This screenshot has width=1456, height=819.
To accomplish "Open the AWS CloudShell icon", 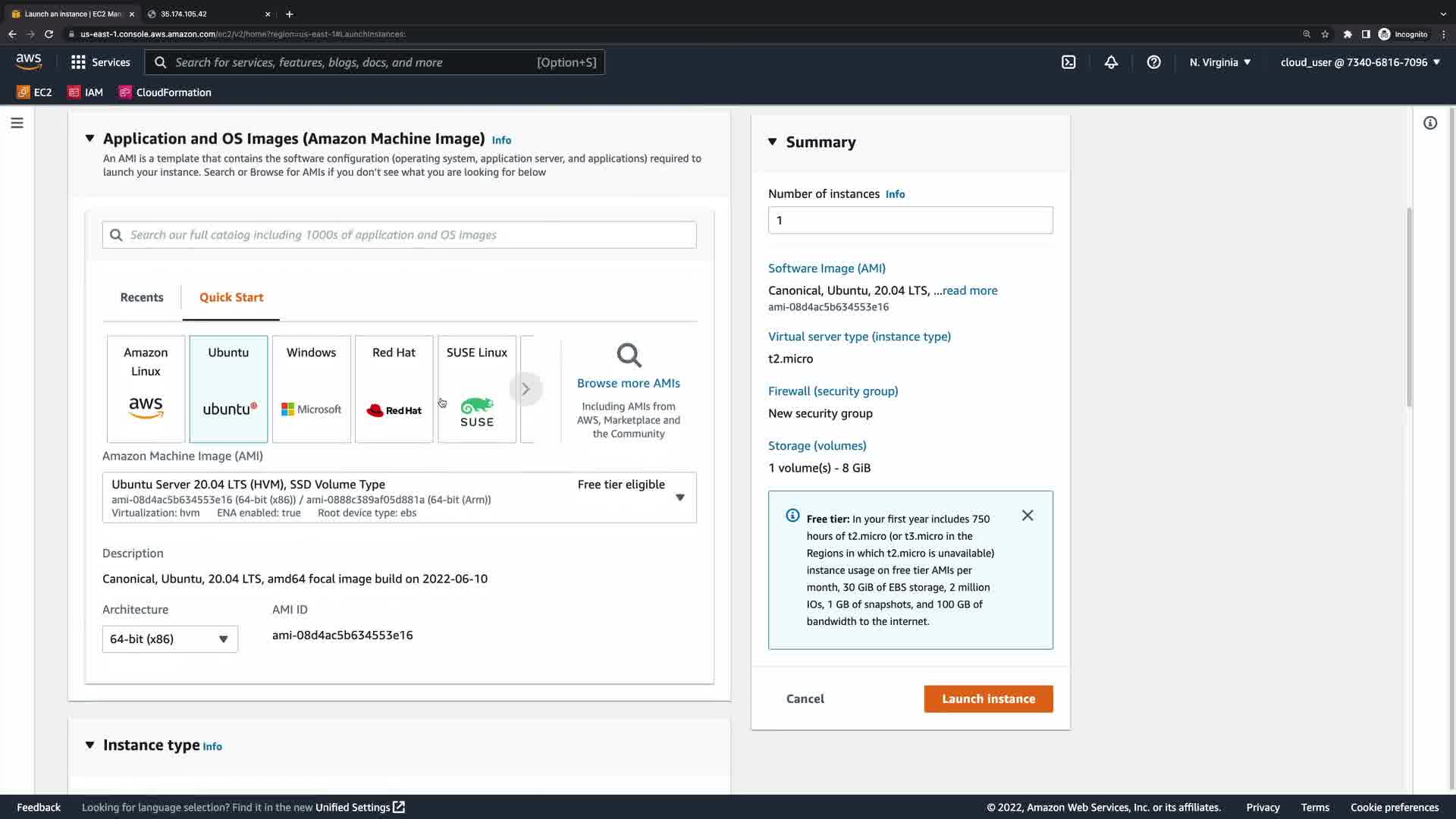I will coord(1068,62).
